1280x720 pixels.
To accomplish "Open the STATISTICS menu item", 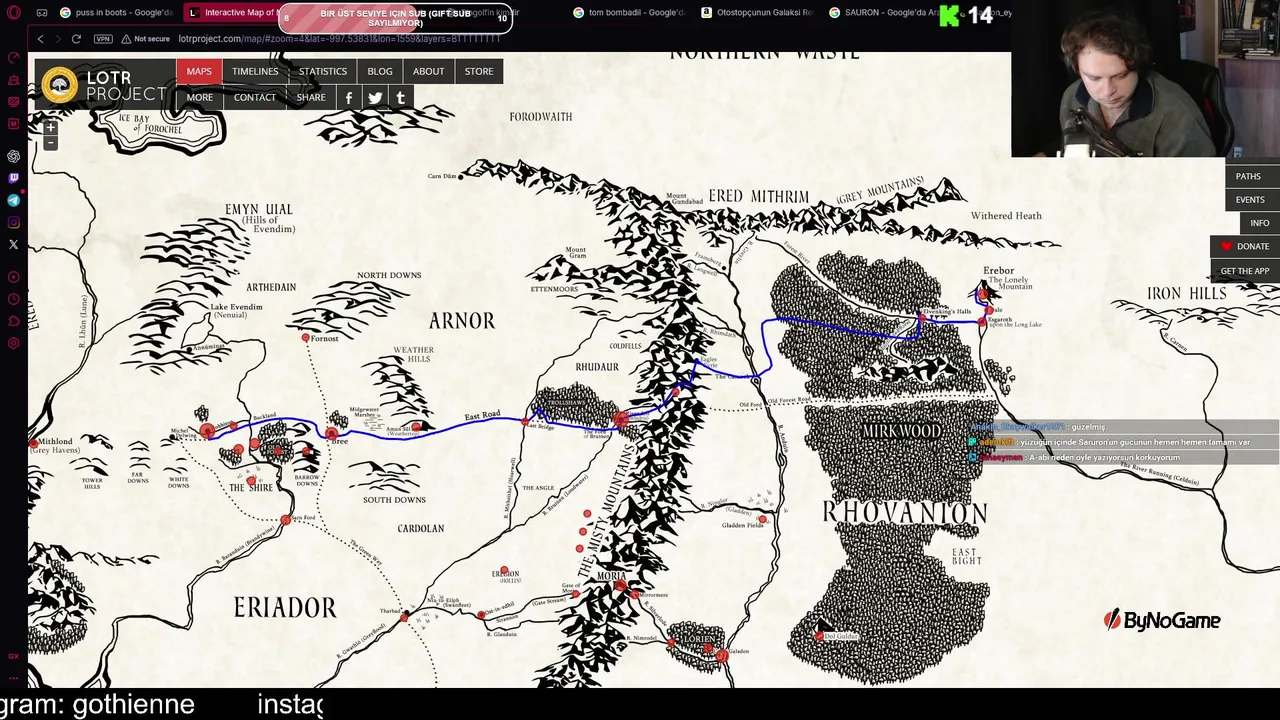I will pos(323,71).
